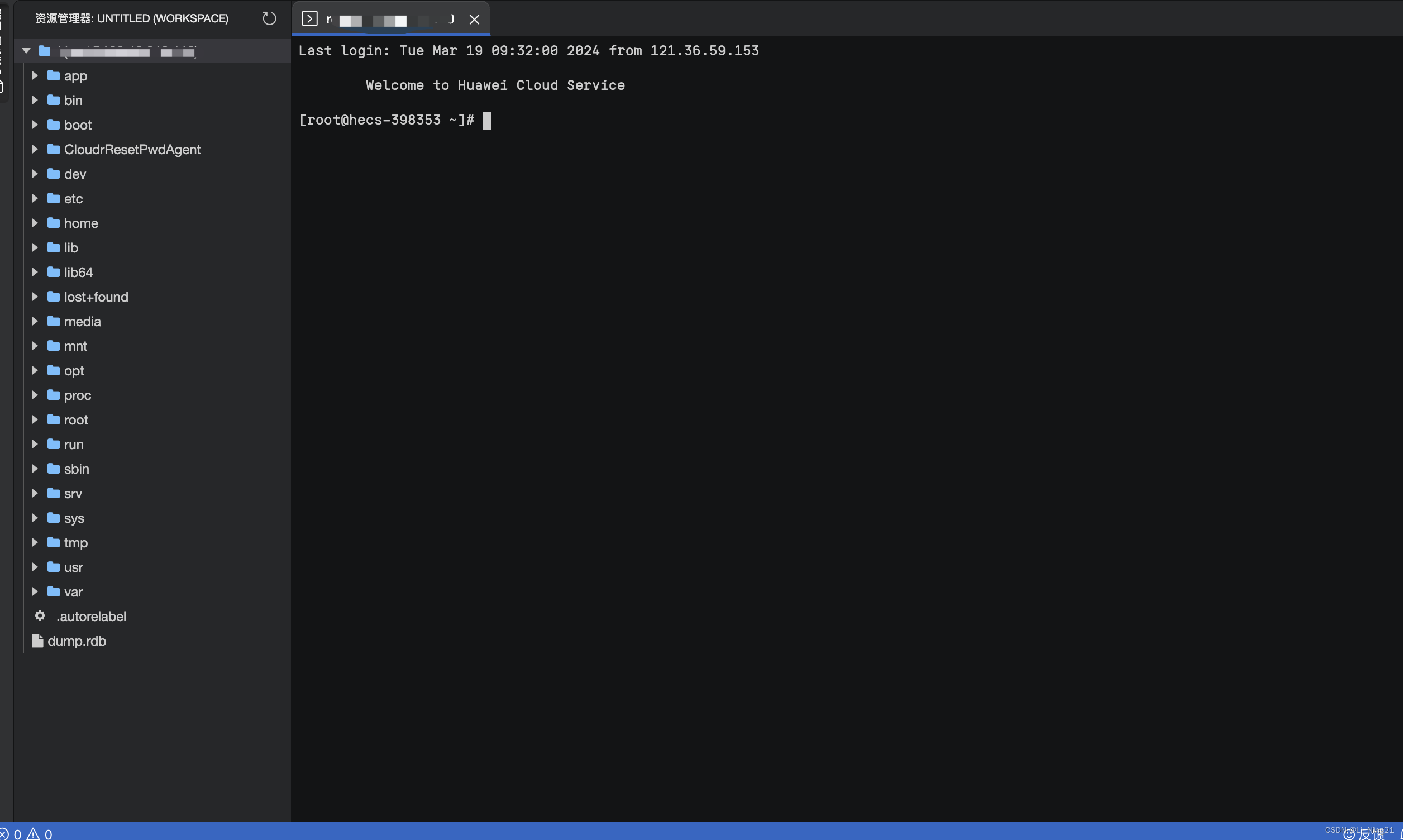1403x840 pixels.
Task: Expand the app folder arrow
Action: (x=35, y=75)
